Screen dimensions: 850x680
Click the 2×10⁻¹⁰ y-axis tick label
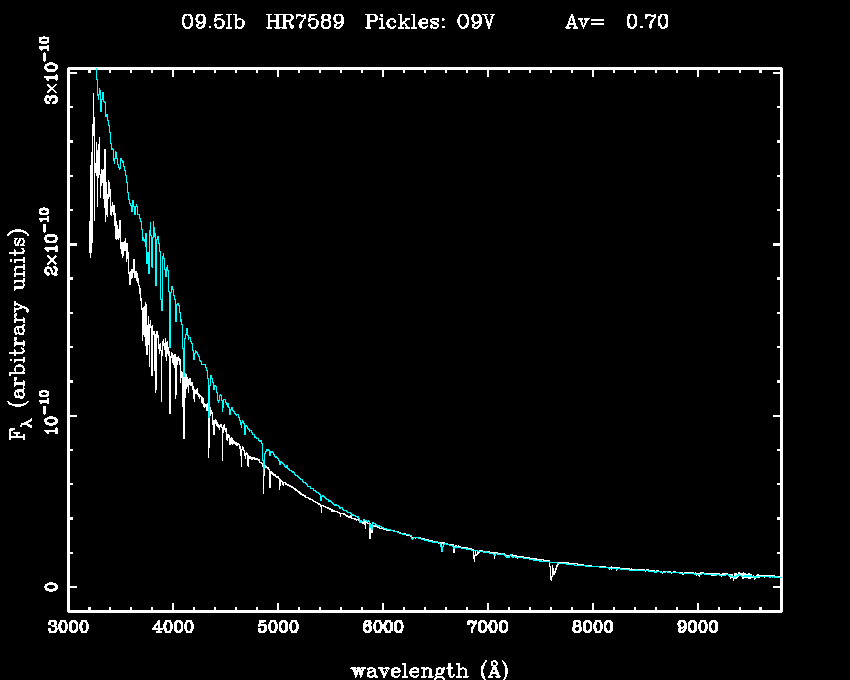(x=48, y=242)
